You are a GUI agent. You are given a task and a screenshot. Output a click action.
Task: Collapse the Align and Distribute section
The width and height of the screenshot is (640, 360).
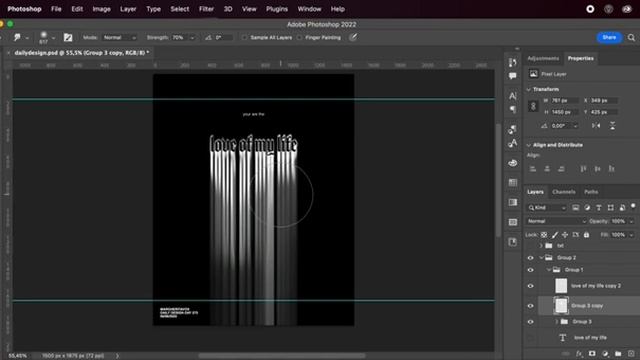click(x=529, y=145)
